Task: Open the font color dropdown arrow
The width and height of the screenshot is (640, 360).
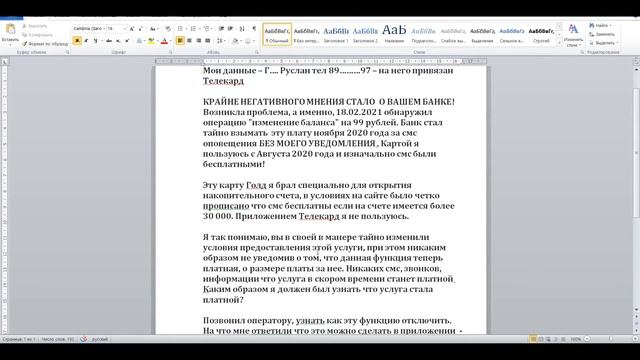Action: point(170,41)
